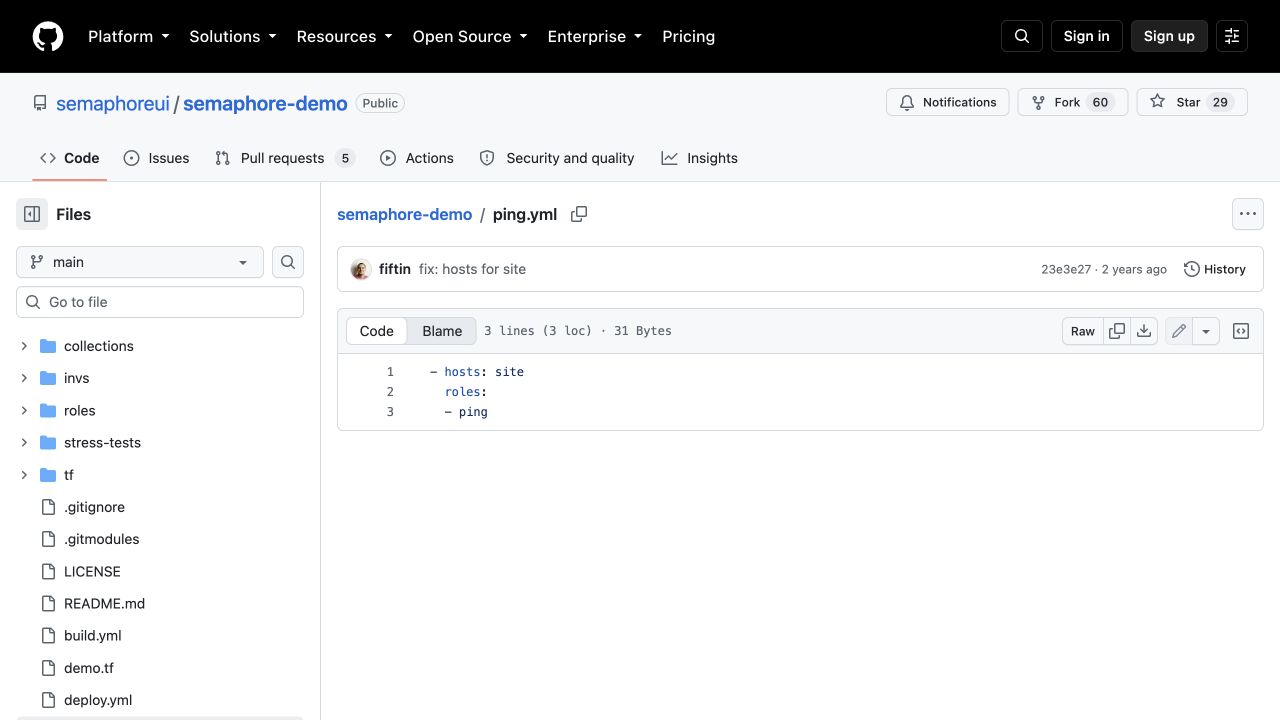Open the LICENSE file in the tree
1280x720 pixels.
(x=92, y=571)
